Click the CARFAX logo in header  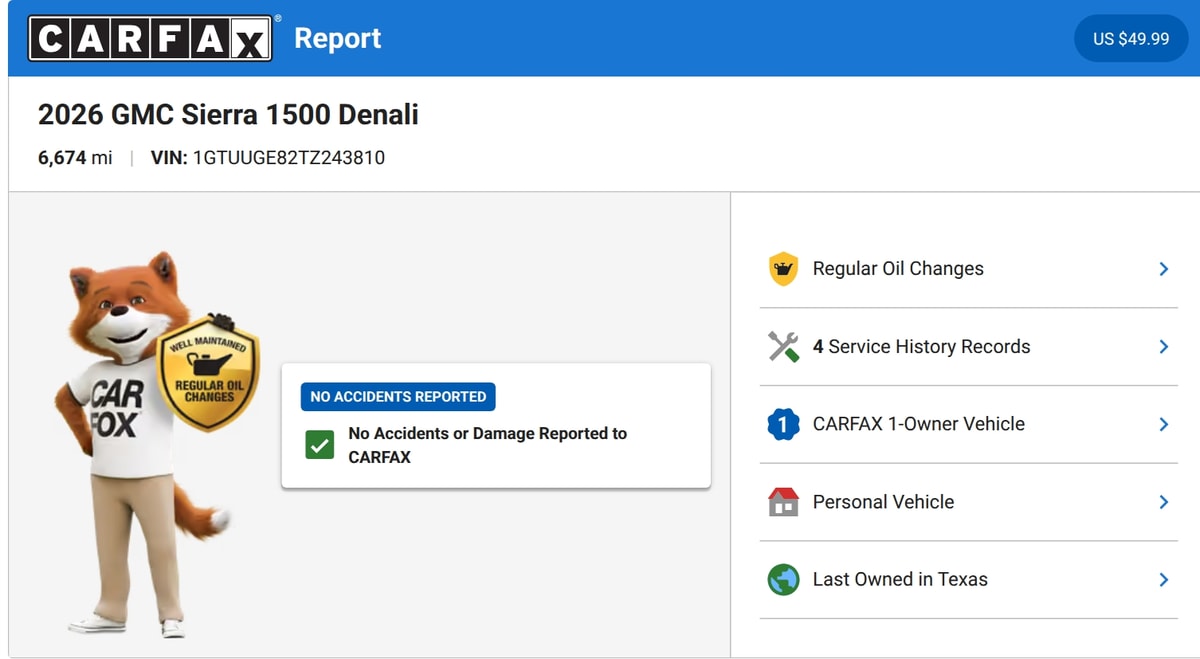pyautogui.click(x=150, y=38)
